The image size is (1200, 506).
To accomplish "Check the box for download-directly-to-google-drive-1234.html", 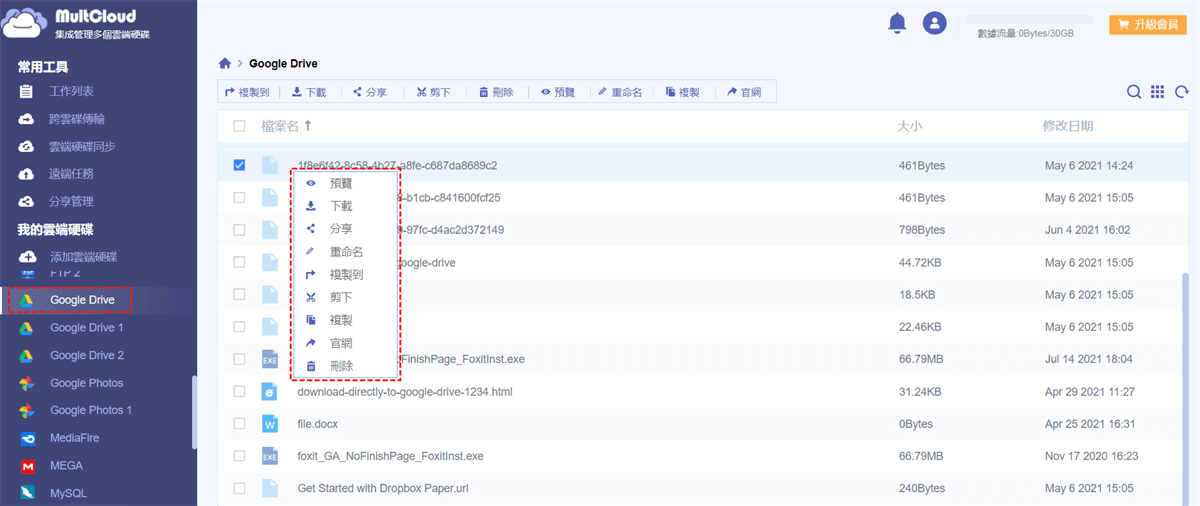I will pyautogui.click(x=239, y=392).
